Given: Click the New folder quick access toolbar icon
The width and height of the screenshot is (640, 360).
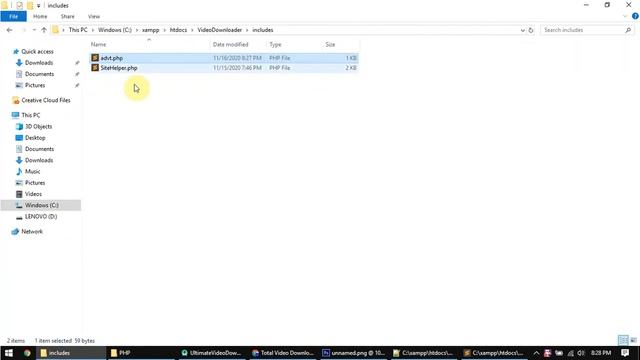Looking at the screenshot, I should (30, 6).
